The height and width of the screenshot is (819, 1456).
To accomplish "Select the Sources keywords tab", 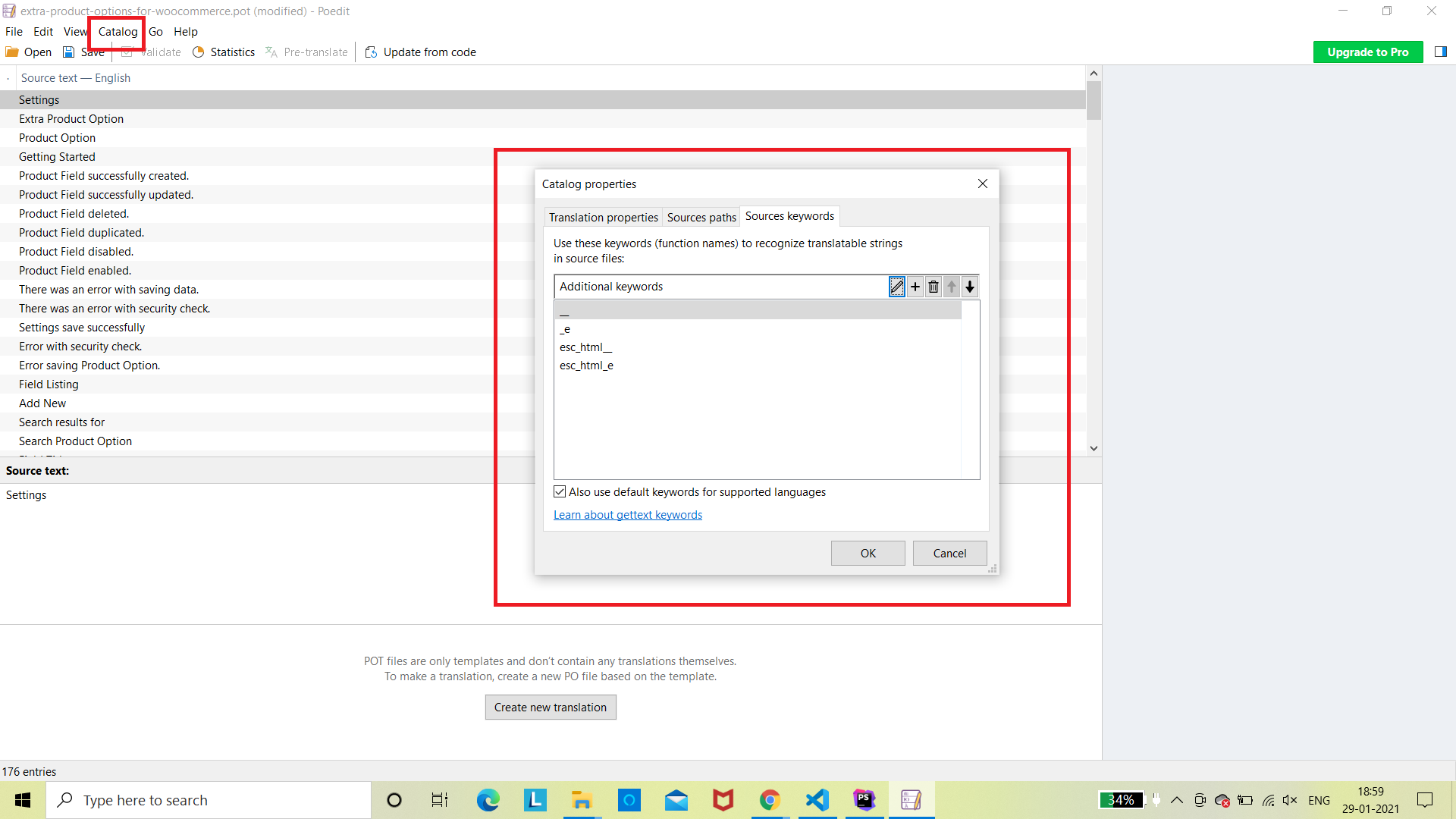I will (789, 216).
